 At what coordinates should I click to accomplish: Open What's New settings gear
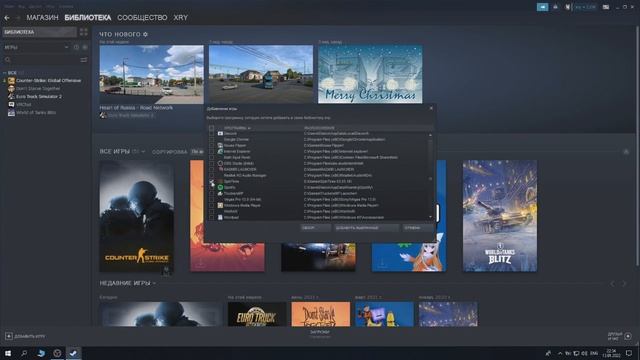tap(145, 35)
